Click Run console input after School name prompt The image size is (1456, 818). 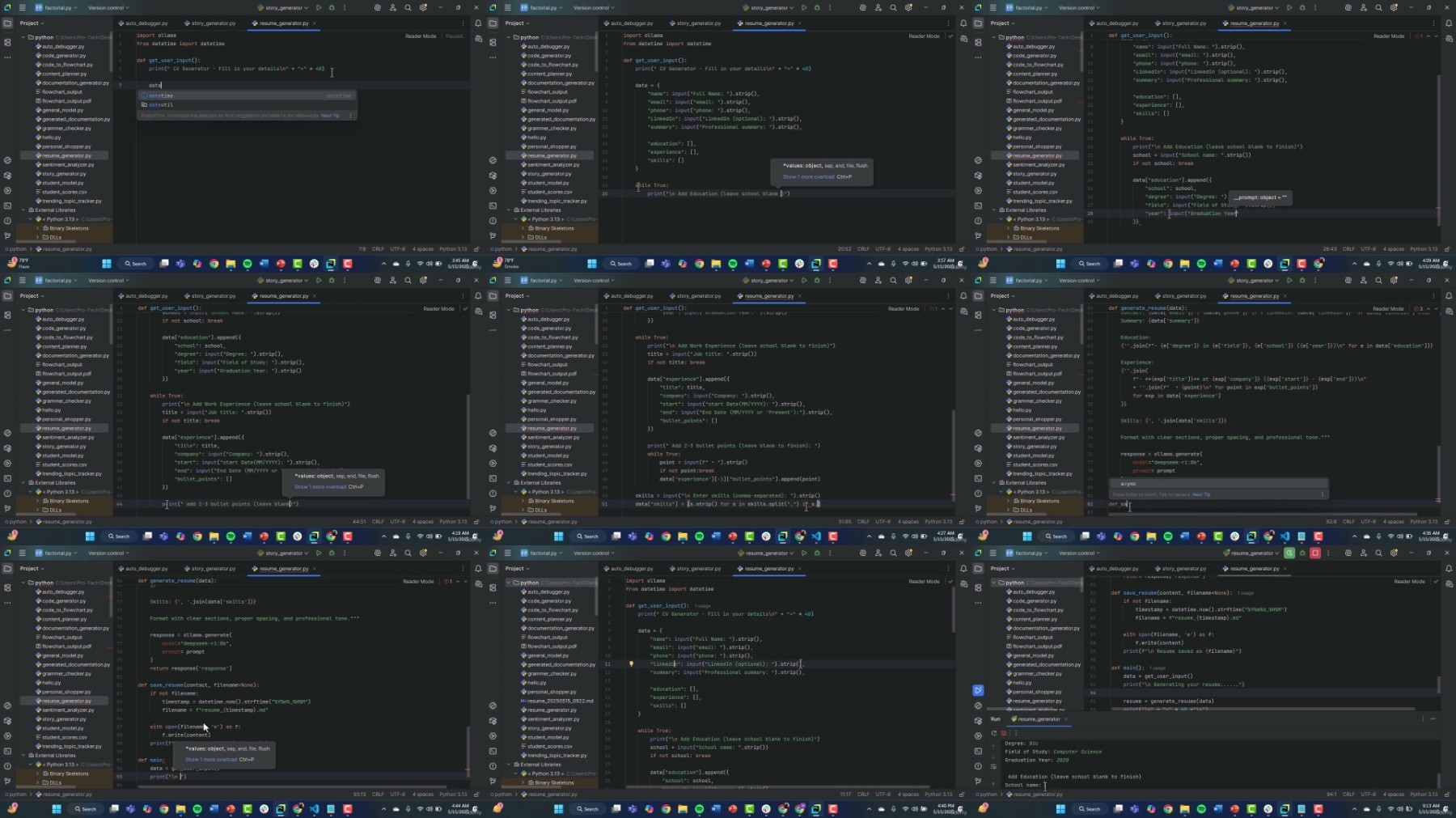pos(1045,785)
